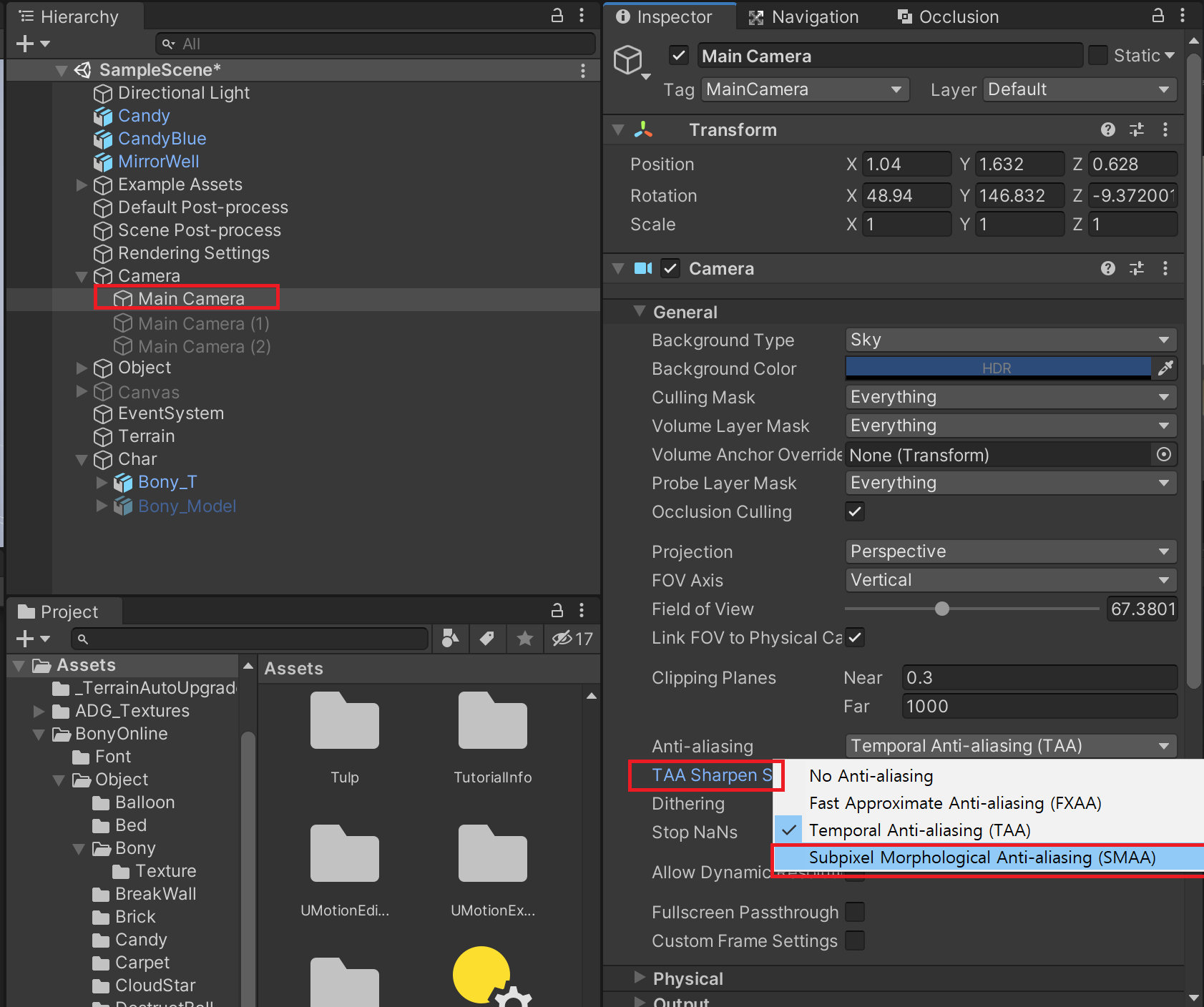
Task: Search by type in Project panel
Action: [451, 638]
